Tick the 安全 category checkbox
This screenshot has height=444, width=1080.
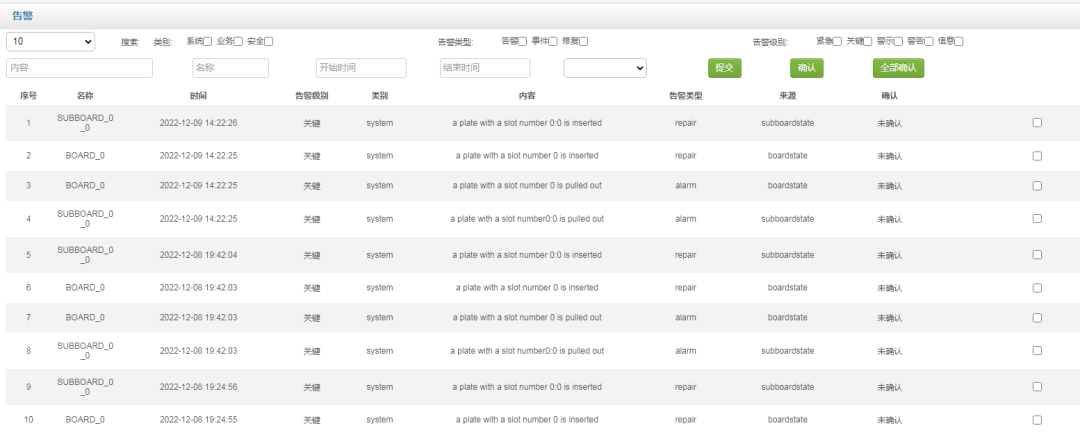pos(269,41)
